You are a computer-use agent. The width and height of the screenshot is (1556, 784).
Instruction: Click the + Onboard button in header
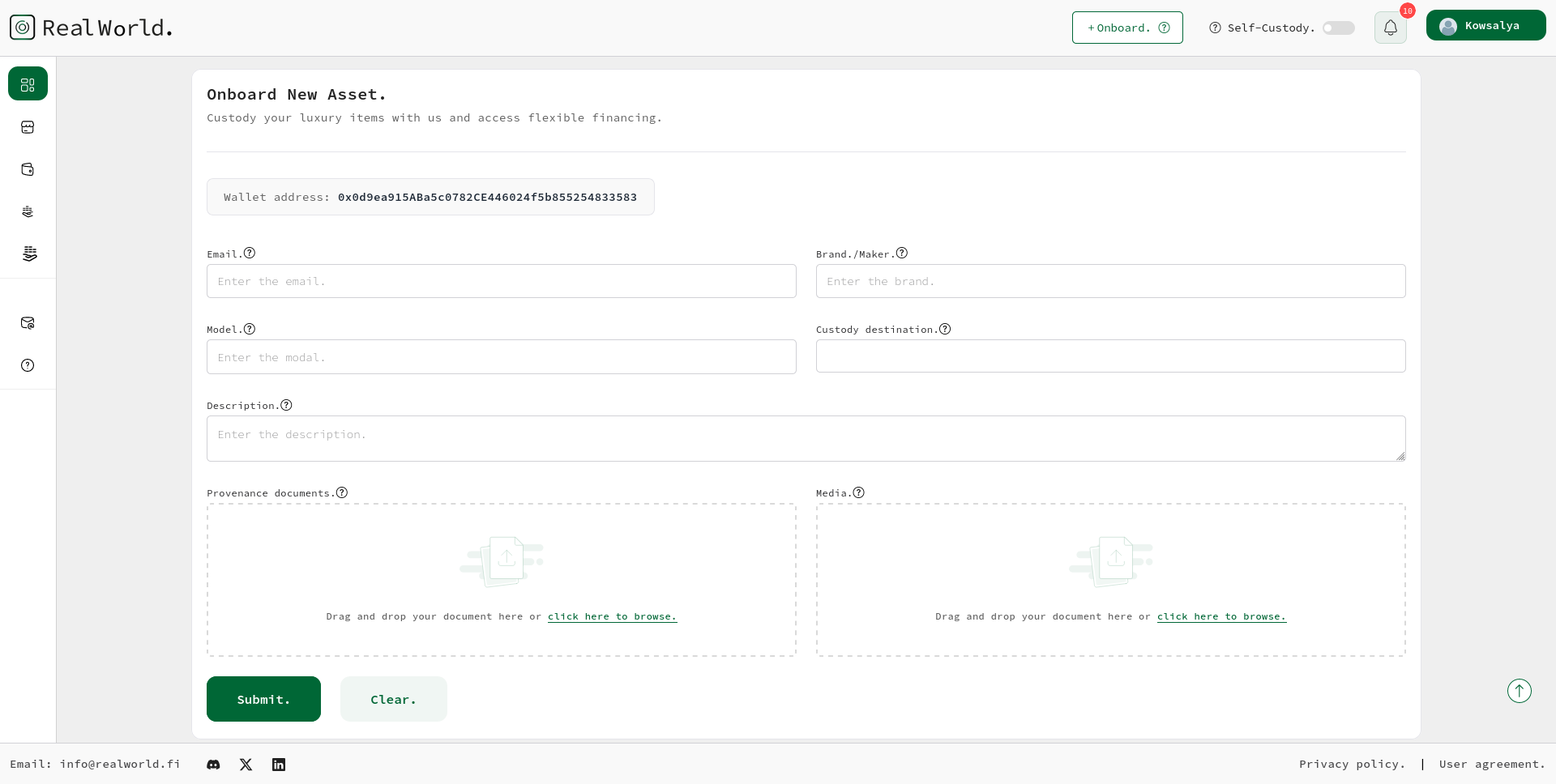point(1126,28)
